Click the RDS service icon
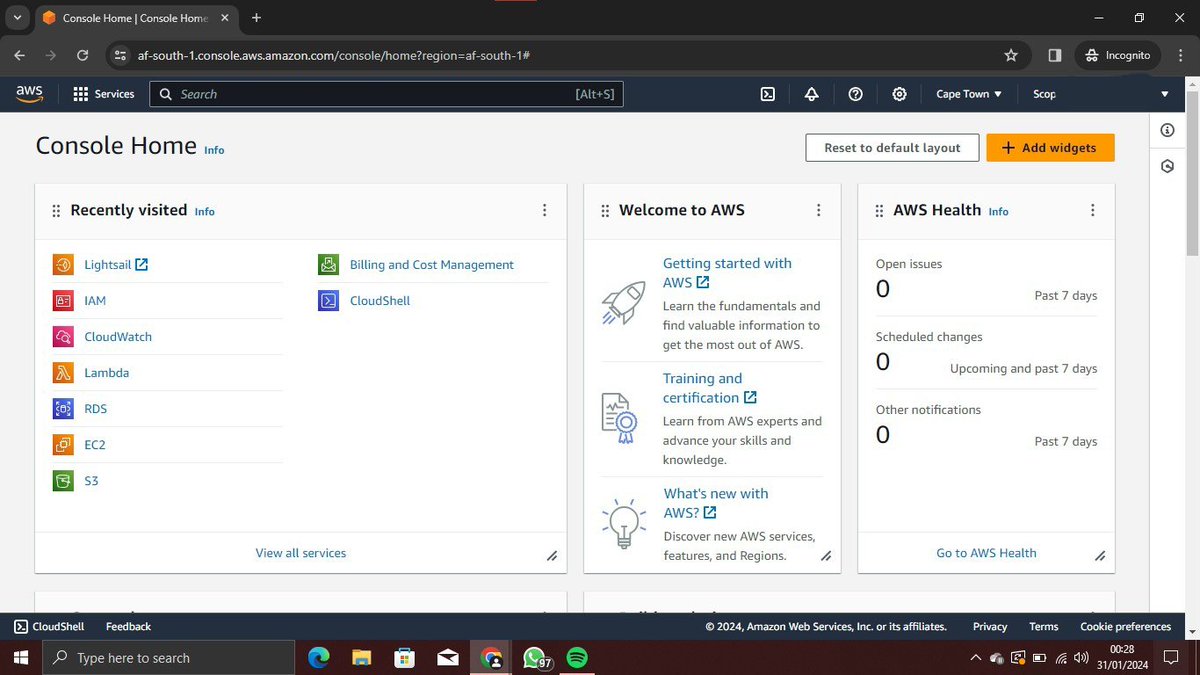The width and height of the screenshot is (1200, 675). [x=63, y=409]
